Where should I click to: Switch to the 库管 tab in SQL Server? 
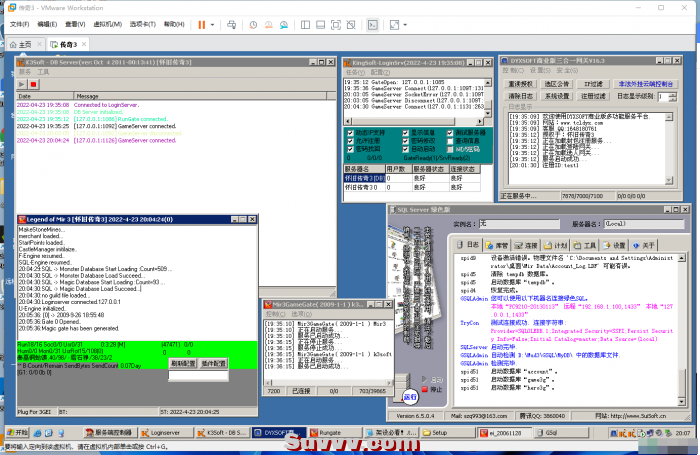pyautogui.click(x=496, y=245)
